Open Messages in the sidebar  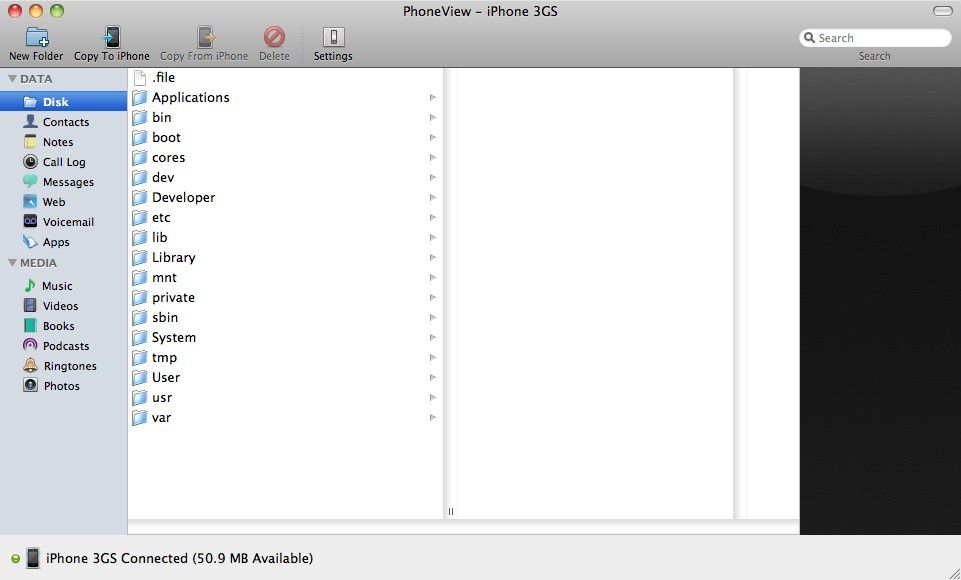[64, 182]
